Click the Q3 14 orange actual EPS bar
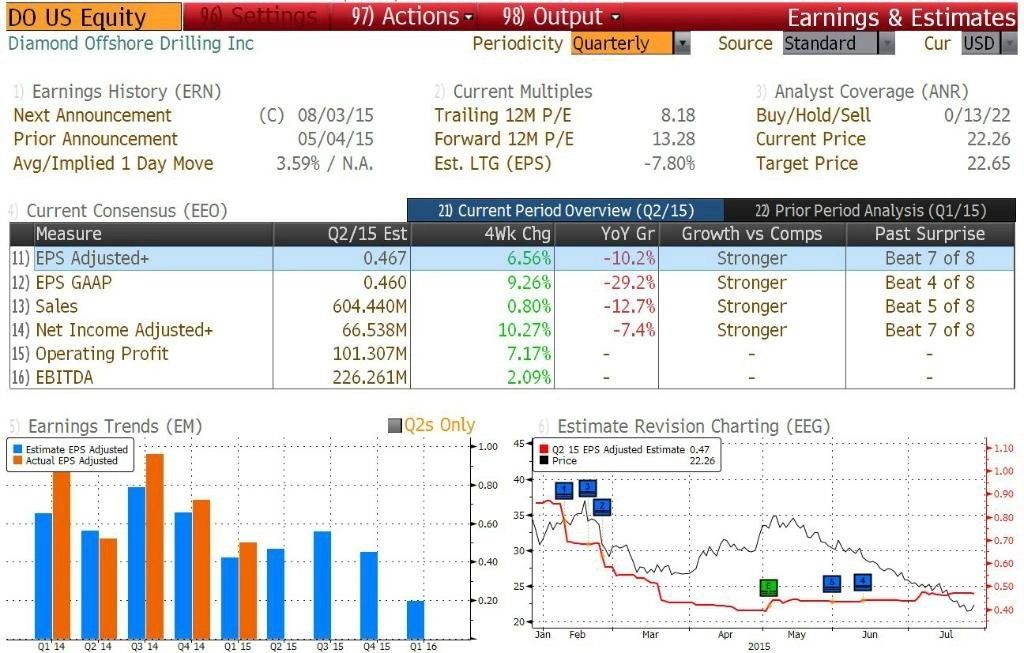 (155, 547)
